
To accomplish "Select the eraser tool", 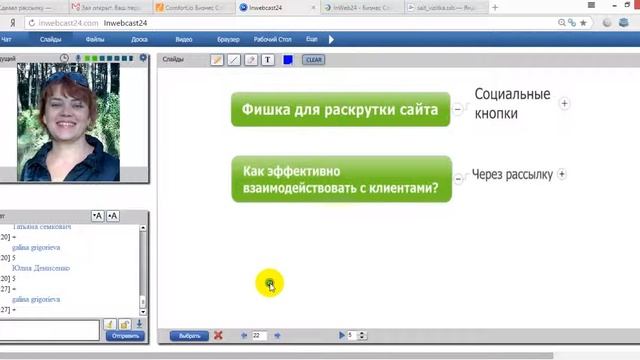I will pos(251,60).
